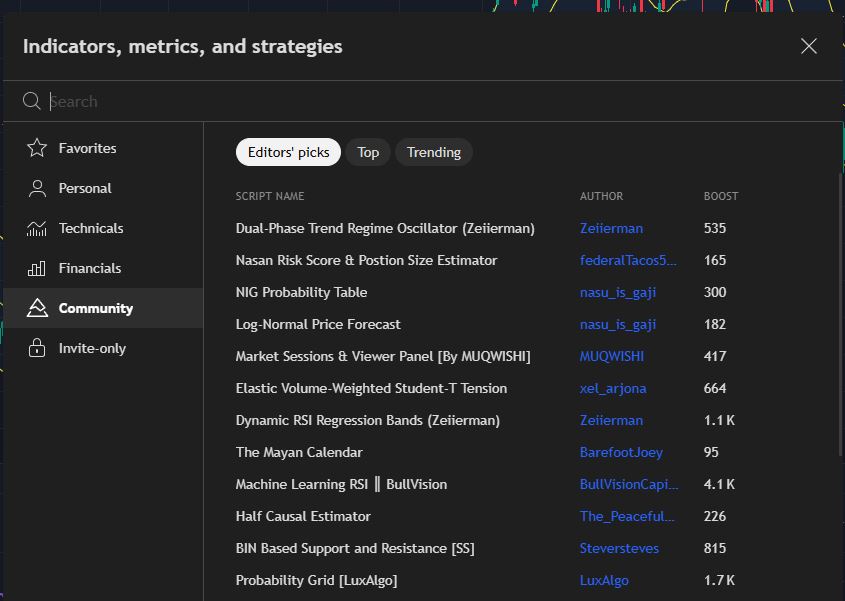This screenshot has width=845, height=601.
Task: Open Financials via the bar chart icon
Action: point(37,267)
